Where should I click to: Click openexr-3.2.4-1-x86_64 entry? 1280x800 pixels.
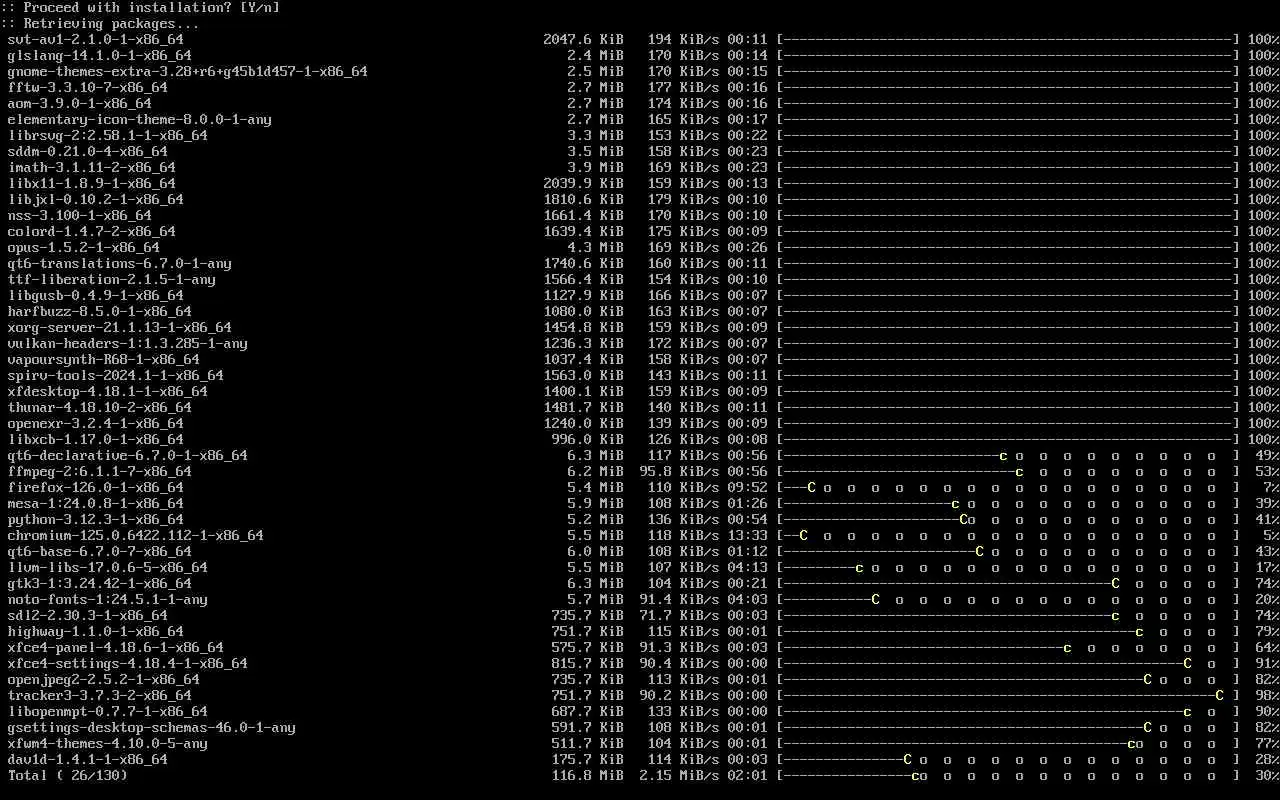tap(96, 424)
